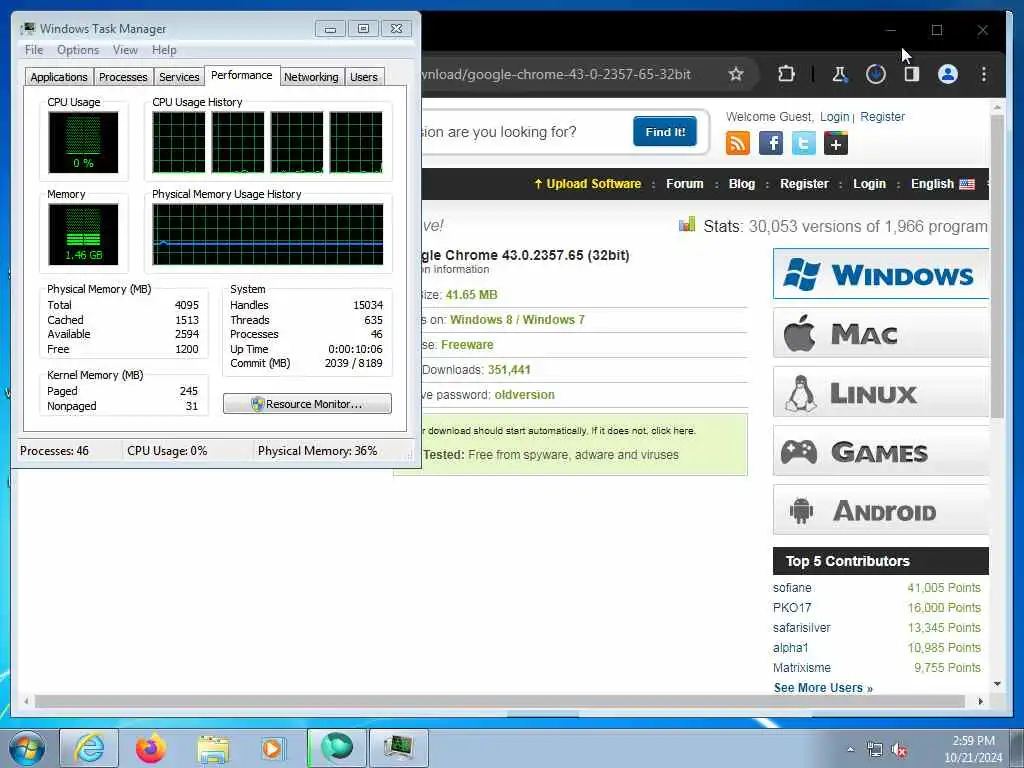Click the Twitter icon on the page
The width and height of the screenshot is (1024, 768).
pos(803,143)
